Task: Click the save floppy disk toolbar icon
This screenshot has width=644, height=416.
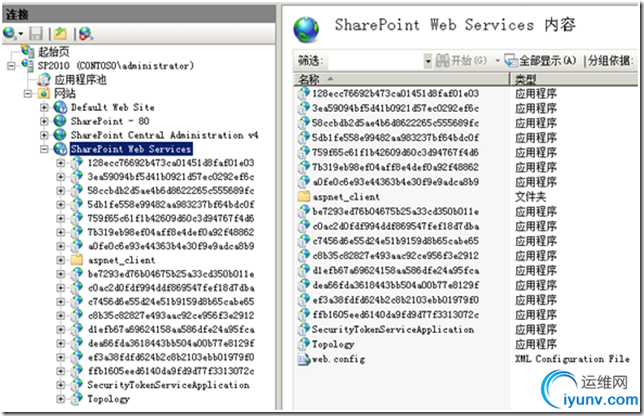Action: click(36, 34)
